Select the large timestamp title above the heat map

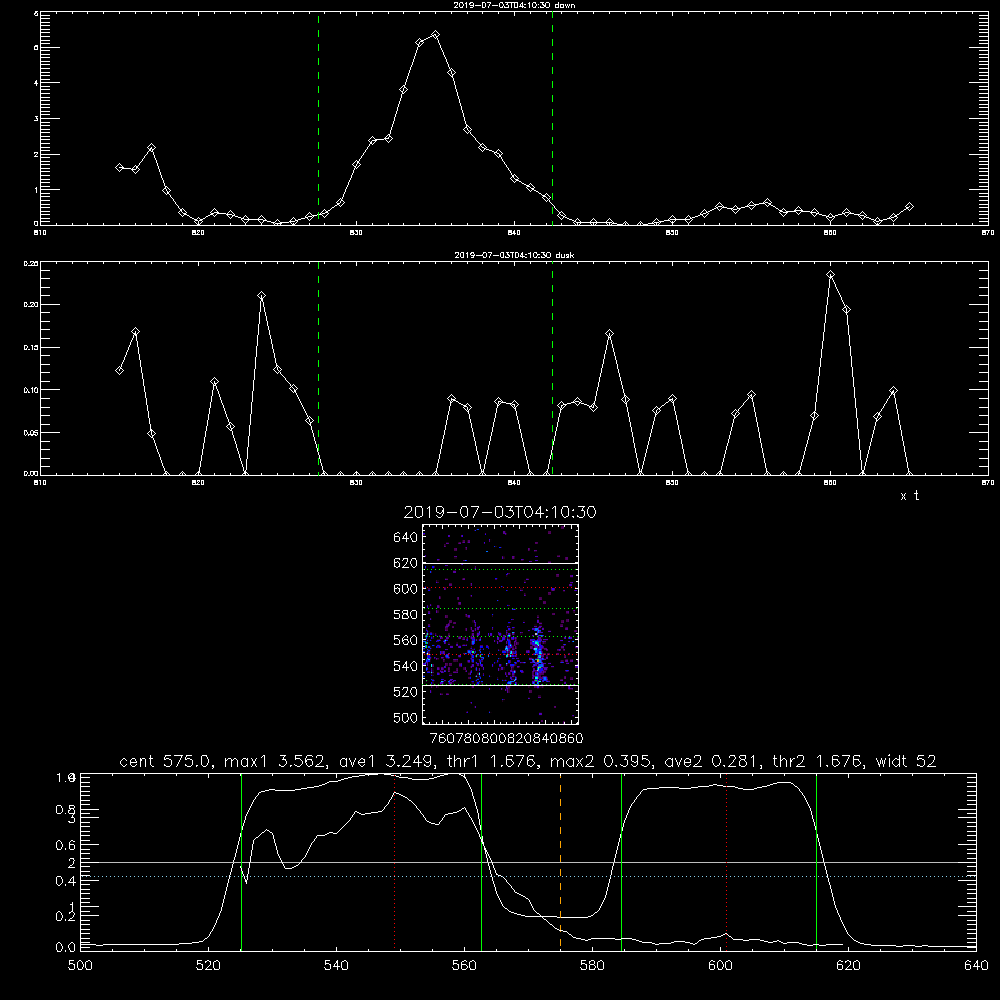coord(500,512)
